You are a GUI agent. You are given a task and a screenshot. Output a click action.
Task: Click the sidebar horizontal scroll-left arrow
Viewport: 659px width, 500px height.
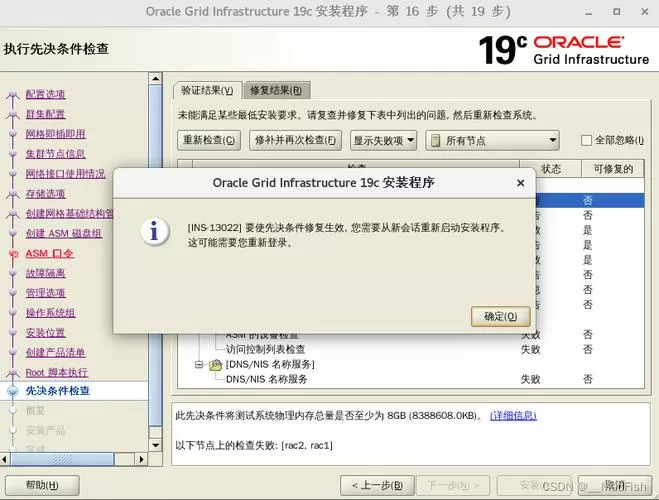(5, 459)
